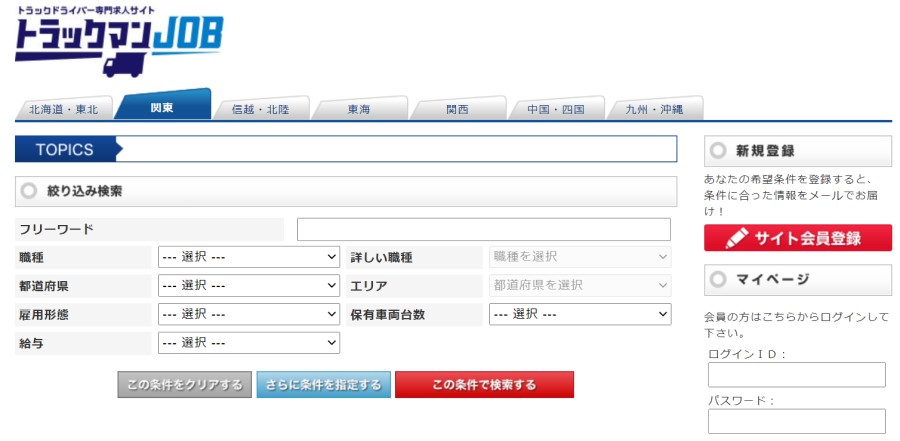Expand the 保有車両台数 dropdown
This screenshot has height=441, width=900.
[580, 314]
